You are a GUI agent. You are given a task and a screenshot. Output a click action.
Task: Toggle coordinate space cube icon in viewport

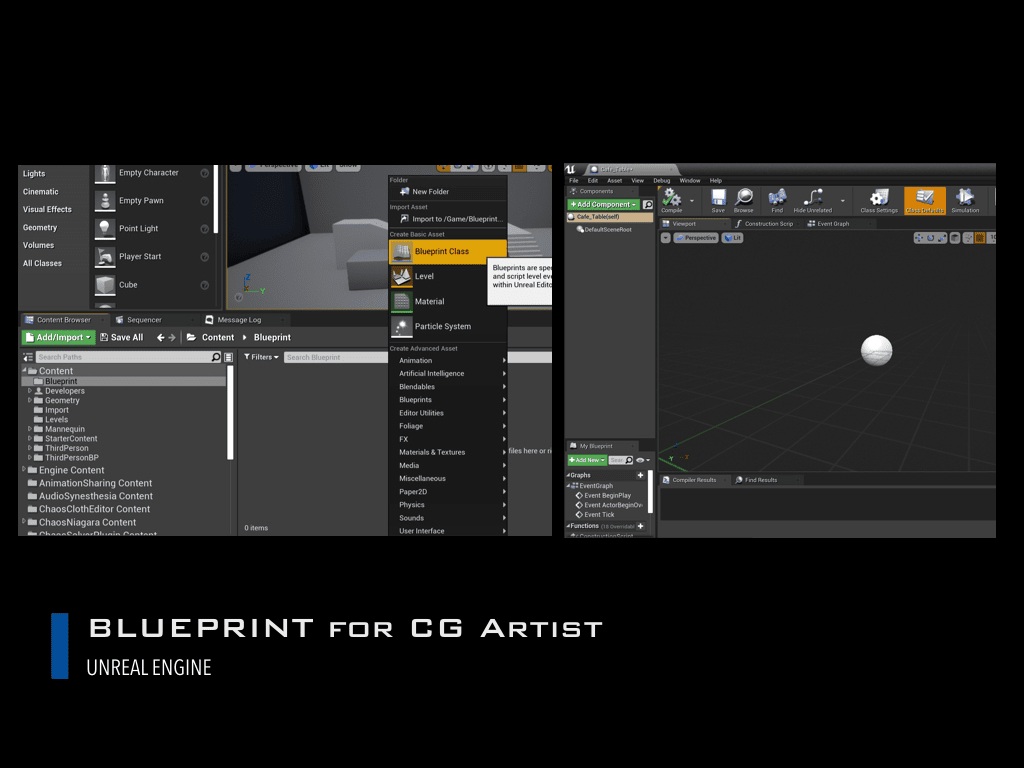(x=955, y=238)
